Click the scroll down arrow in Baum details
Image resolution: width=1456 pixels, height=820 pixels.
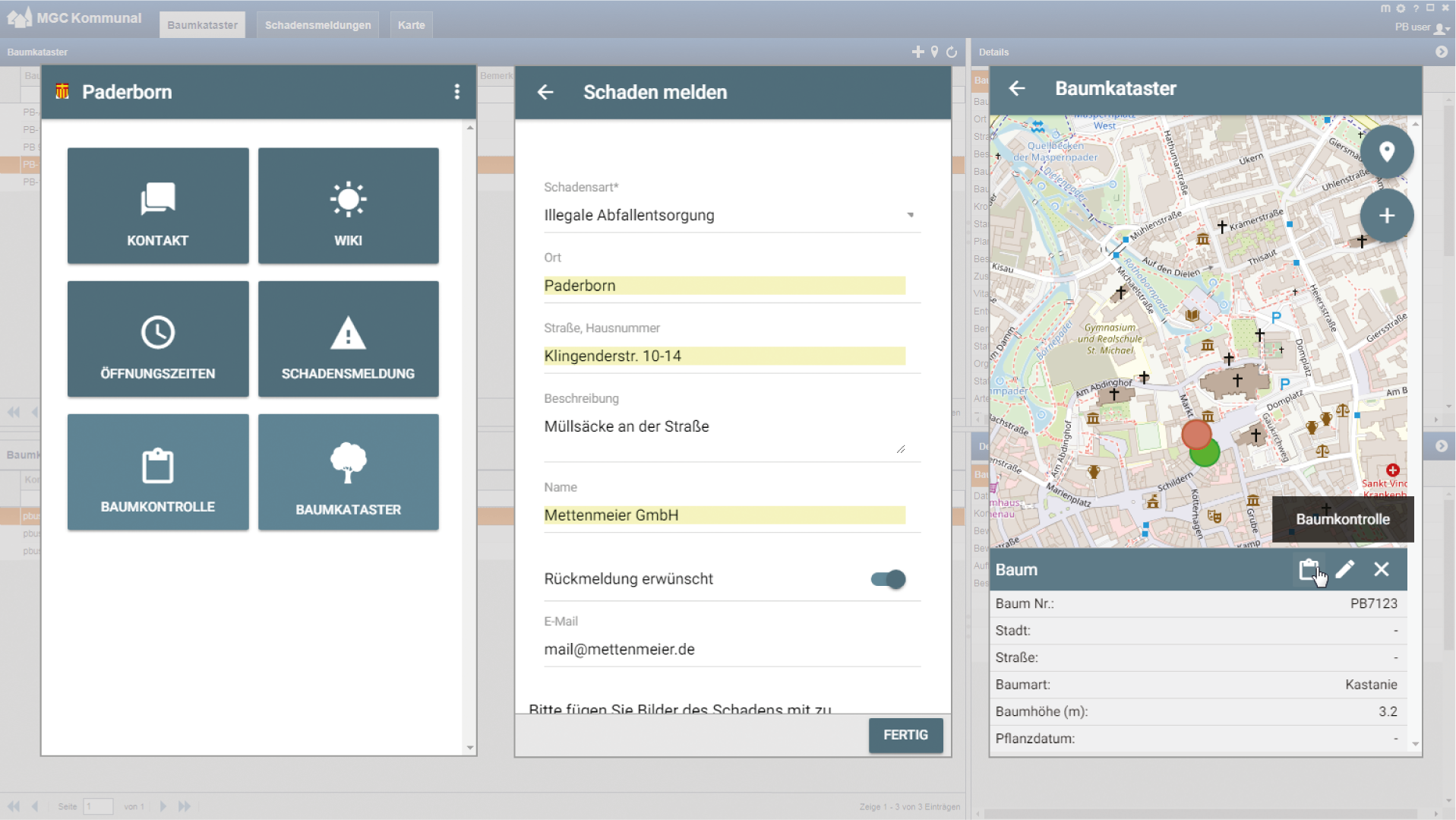(x=1415, y=745)
